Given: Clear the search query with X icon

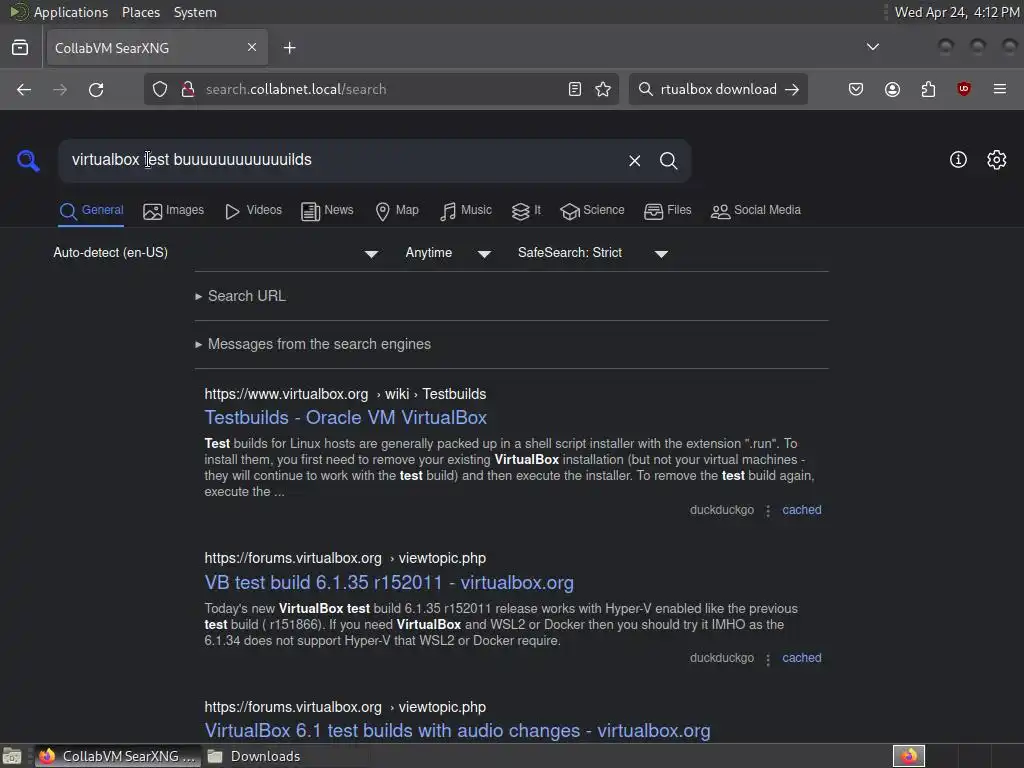Looking at the screenshot, I should [635, 161].
